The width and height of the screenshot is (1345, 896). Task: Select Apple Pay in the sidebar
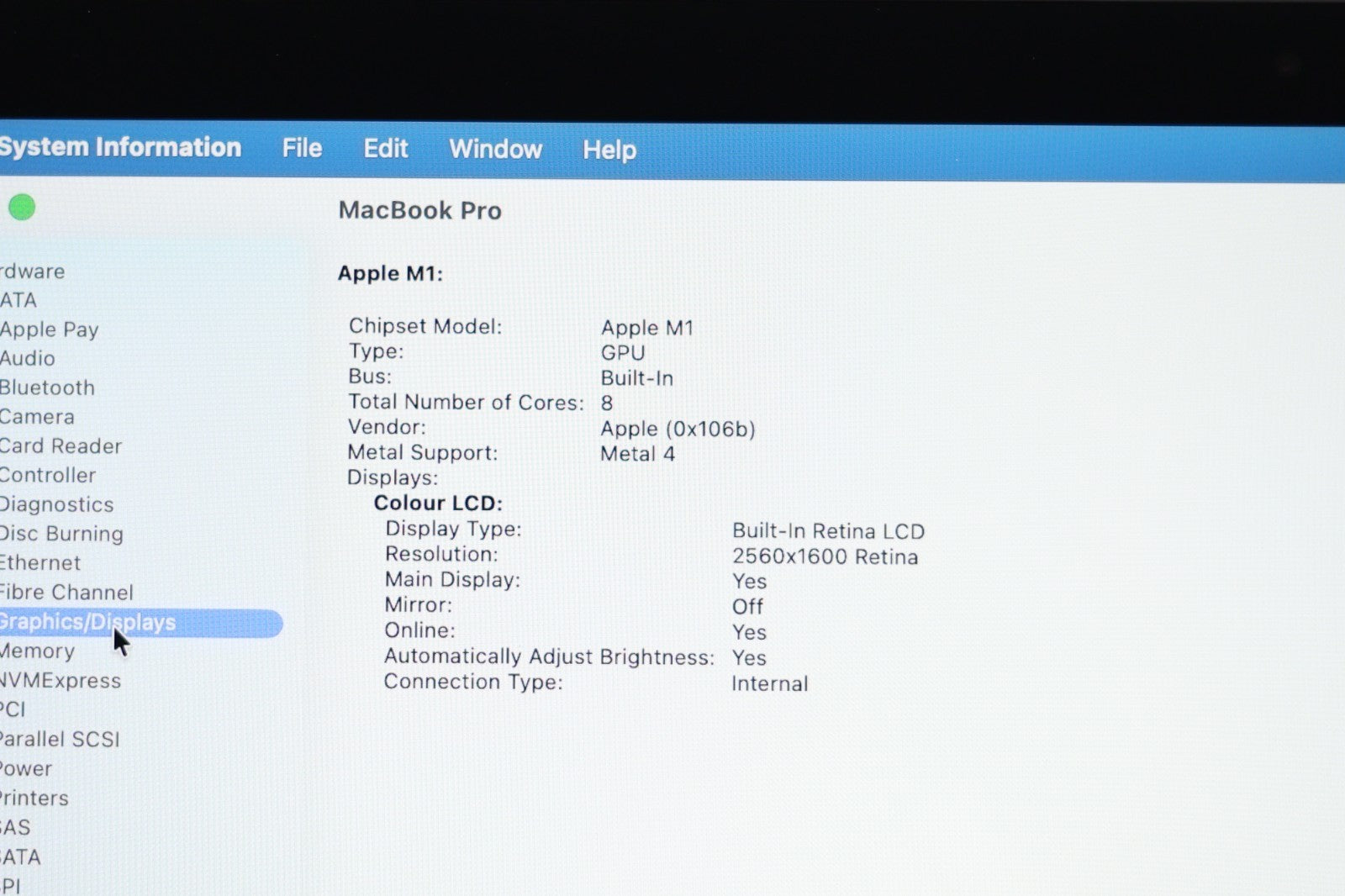[x=50, y=329]
